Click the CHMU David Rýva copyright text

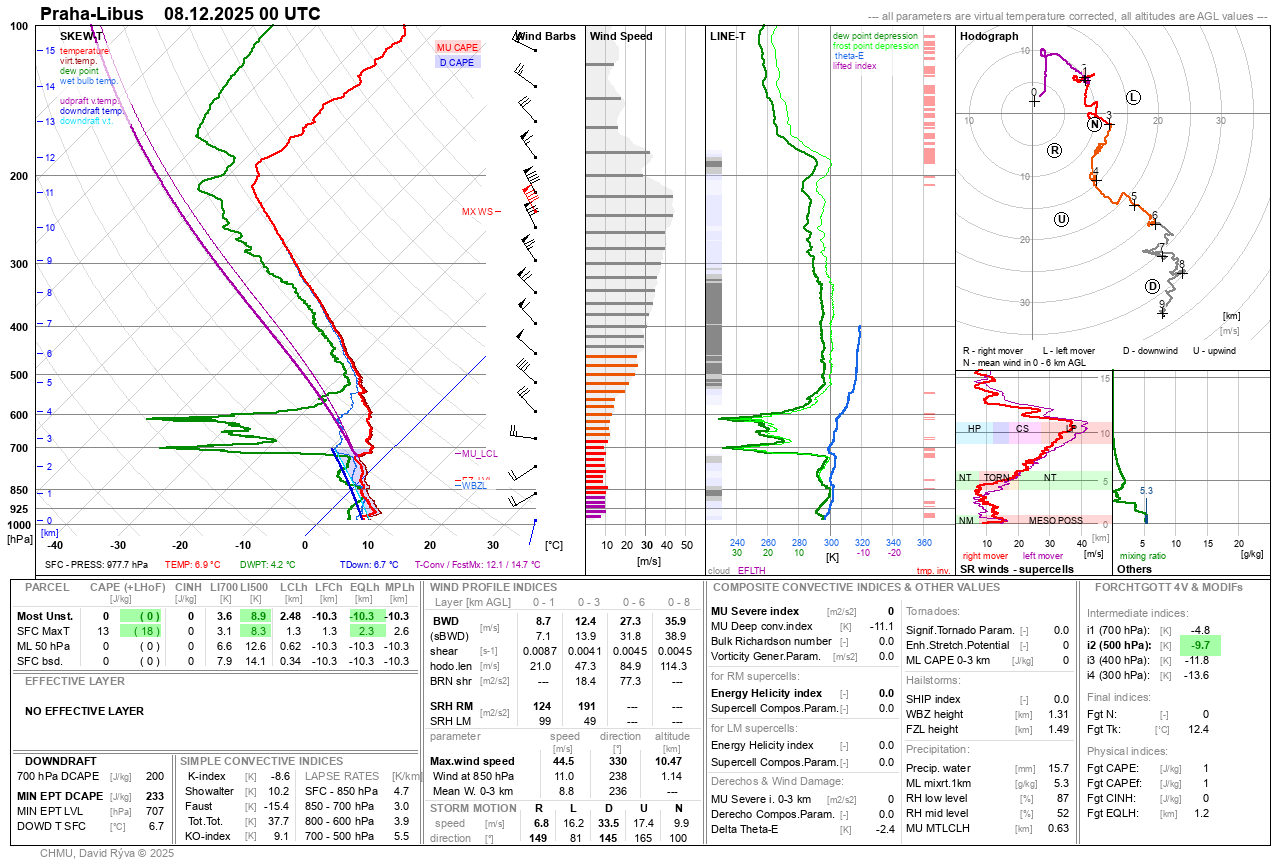click(x=107, y=853)
